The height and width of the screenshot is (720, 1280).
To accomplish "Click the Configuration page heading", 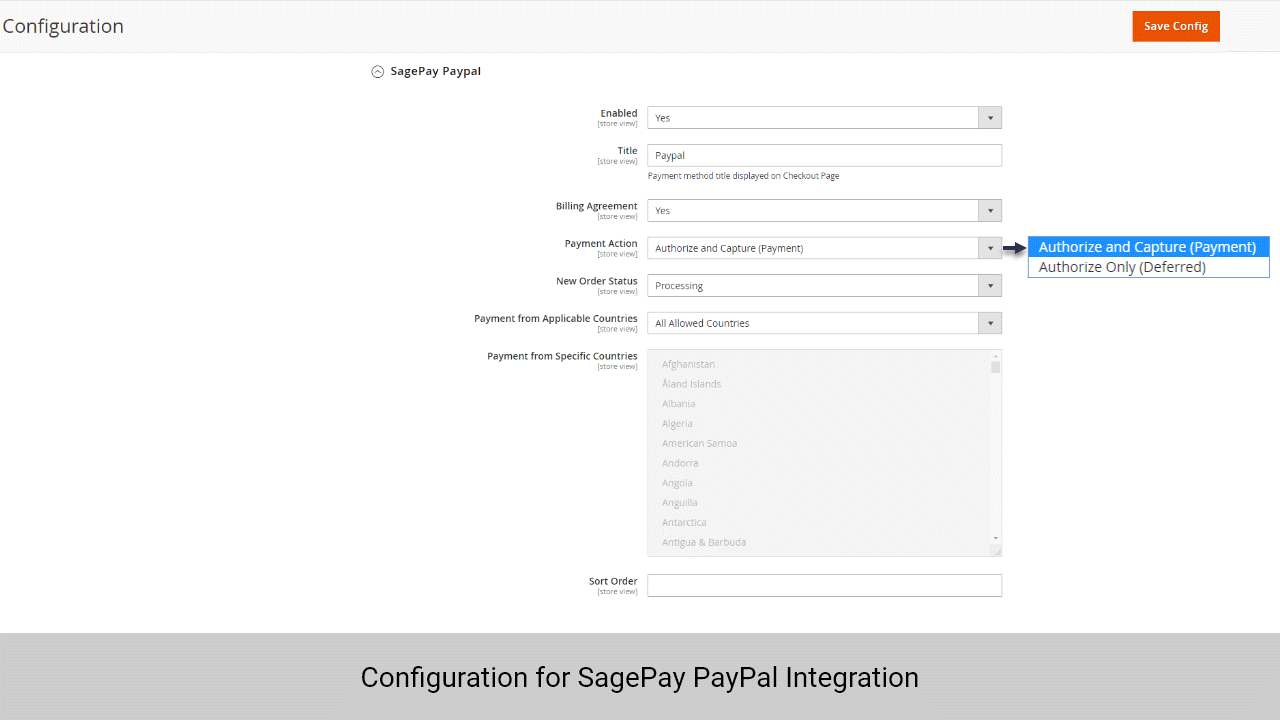I will click(x=63, y=26).
